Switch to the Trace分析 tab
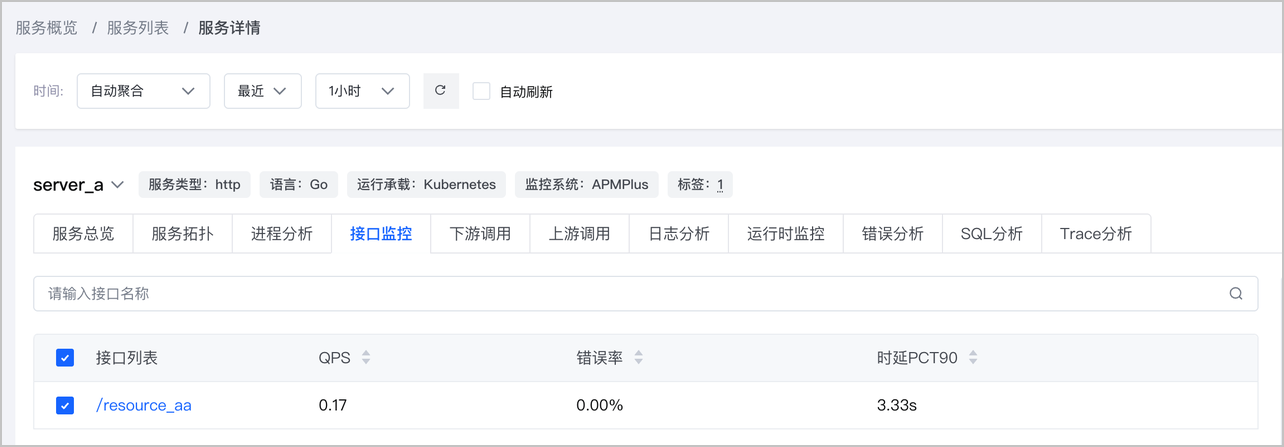The image size is (1284, 447). [1096, 234]
